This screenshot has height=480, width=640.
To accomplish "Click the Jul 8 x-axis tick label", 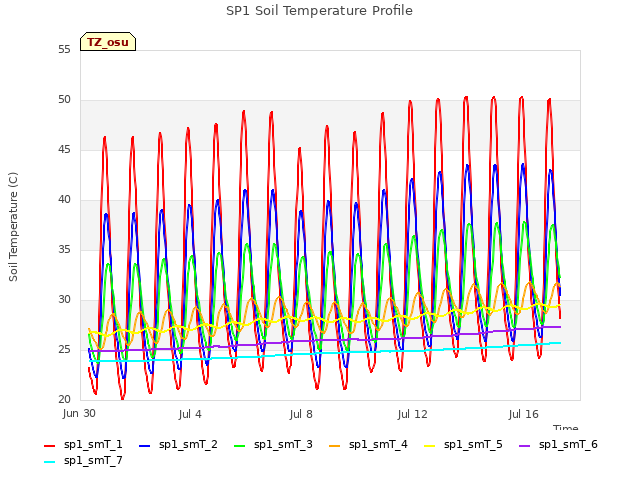I will [301, 414].
